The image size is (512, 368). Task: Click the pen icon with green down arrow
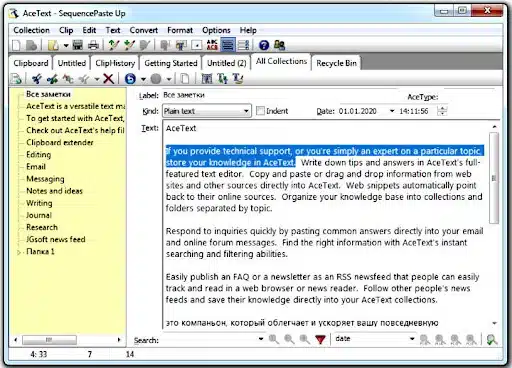click(x=129, y=45)
